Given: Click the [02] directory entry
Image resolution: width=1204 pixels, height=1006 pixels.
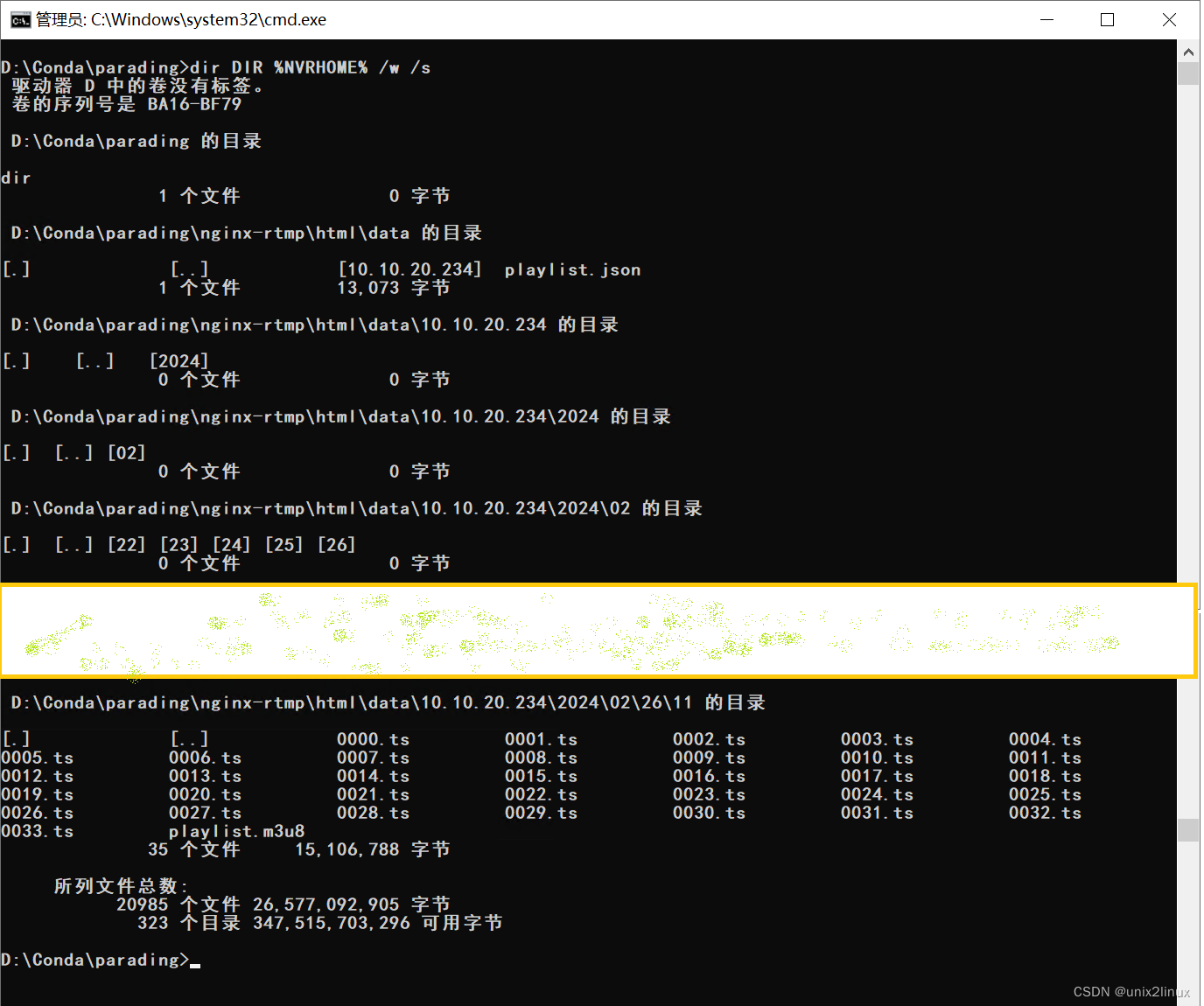Looking at the screenshot, I should [x=127, y=453].
